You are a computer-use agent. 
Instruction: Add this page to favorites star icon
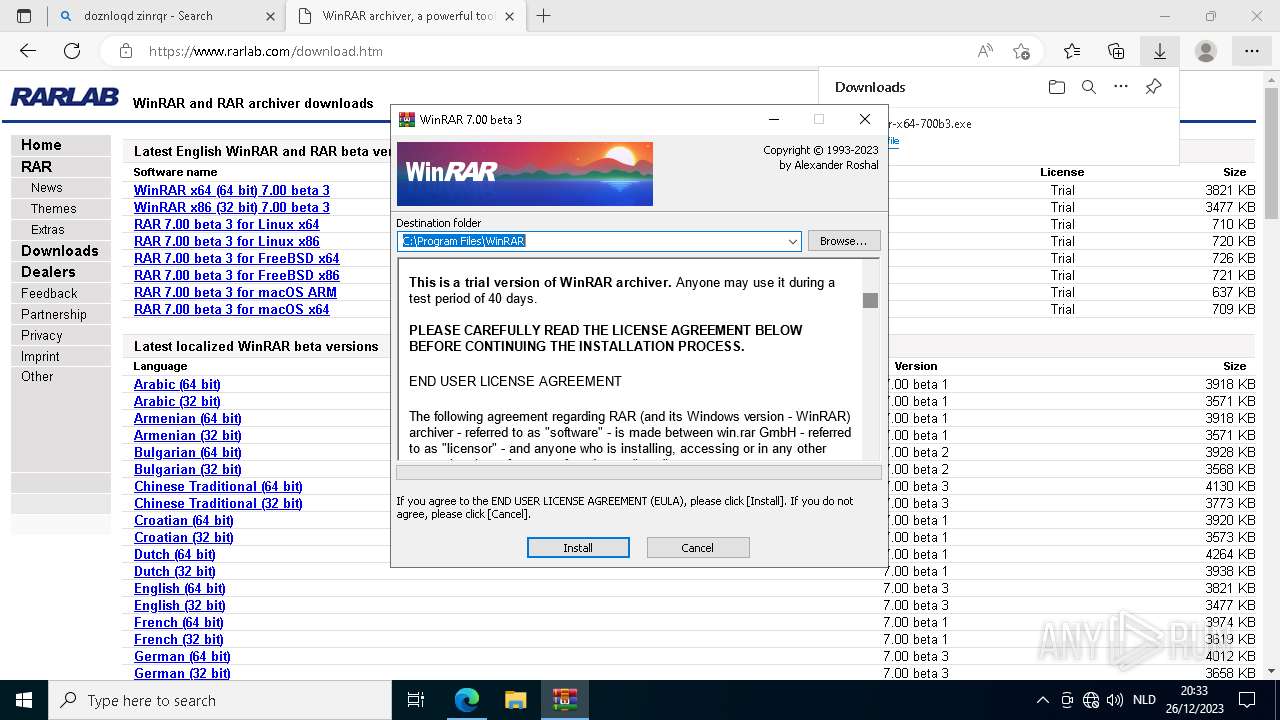pos(1021,51)
